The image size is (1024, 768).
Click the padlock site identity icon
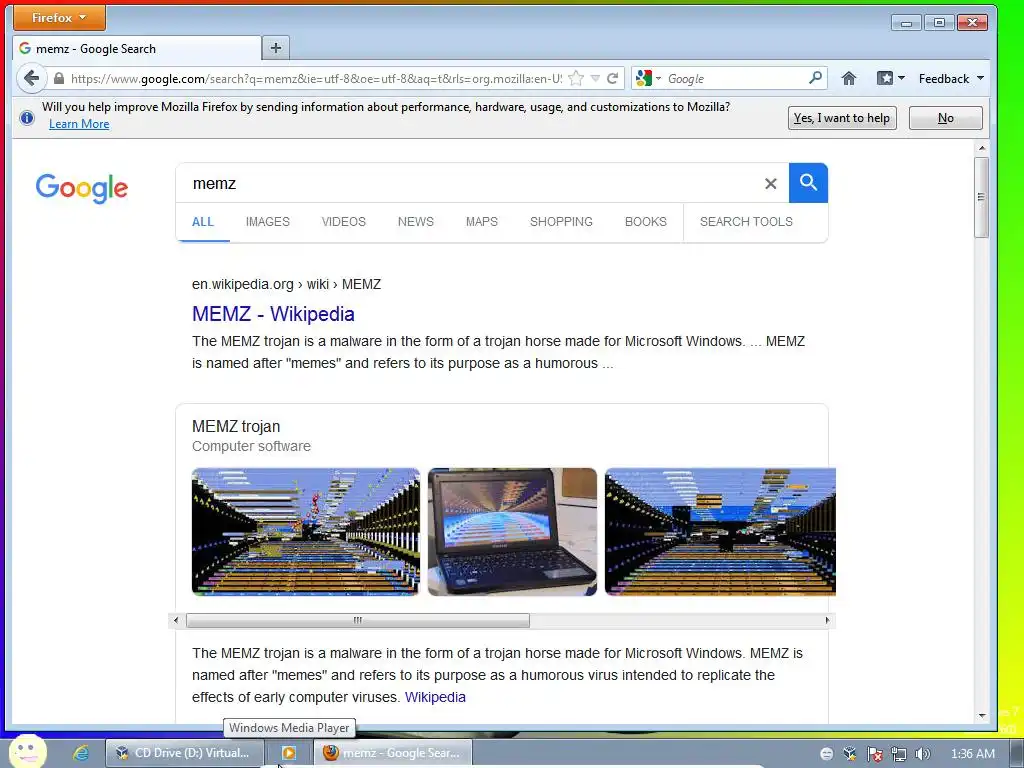coord(59,79)
